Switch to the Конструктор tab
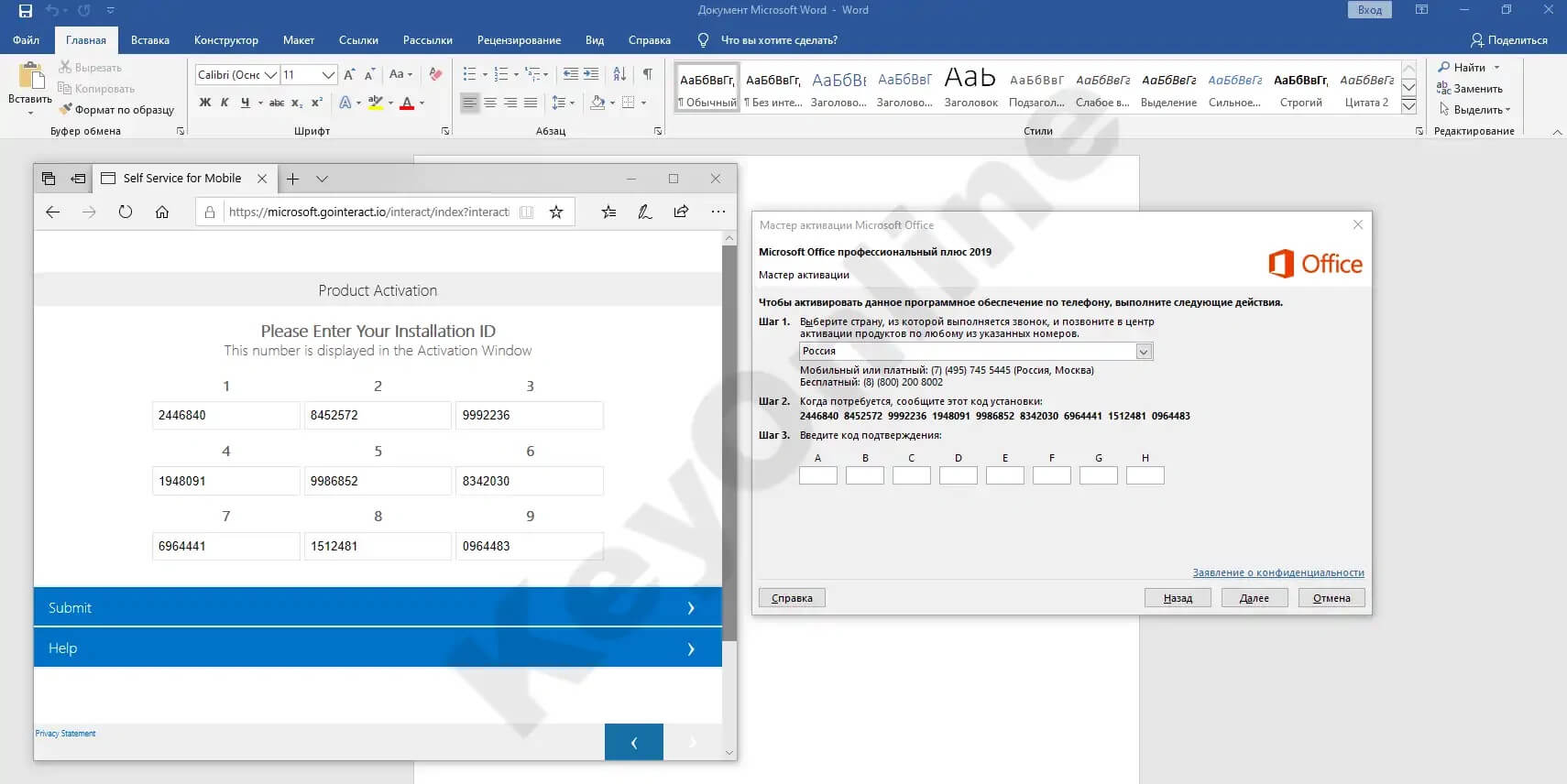 tap(226, 40)
